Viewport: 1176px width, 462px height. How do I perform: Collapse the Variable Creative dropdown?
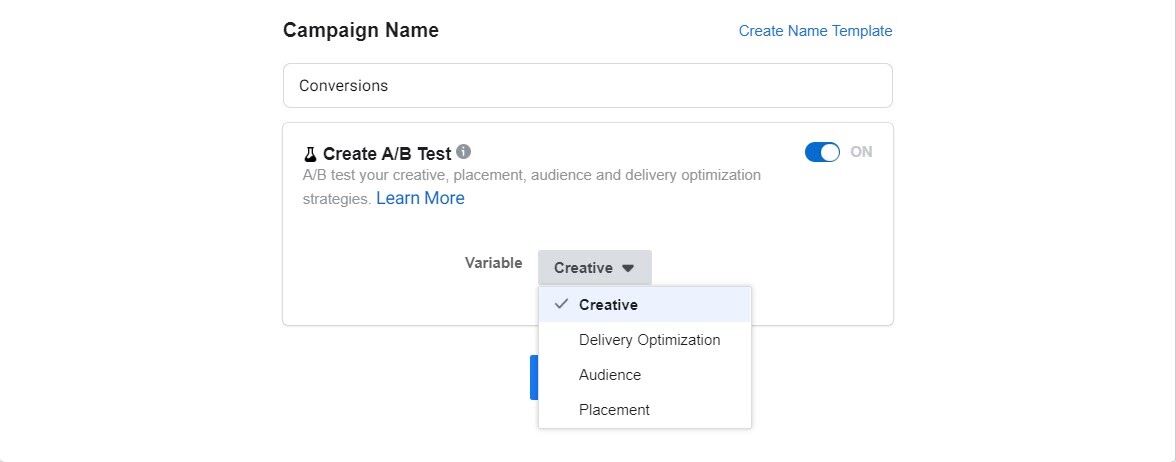595,268
